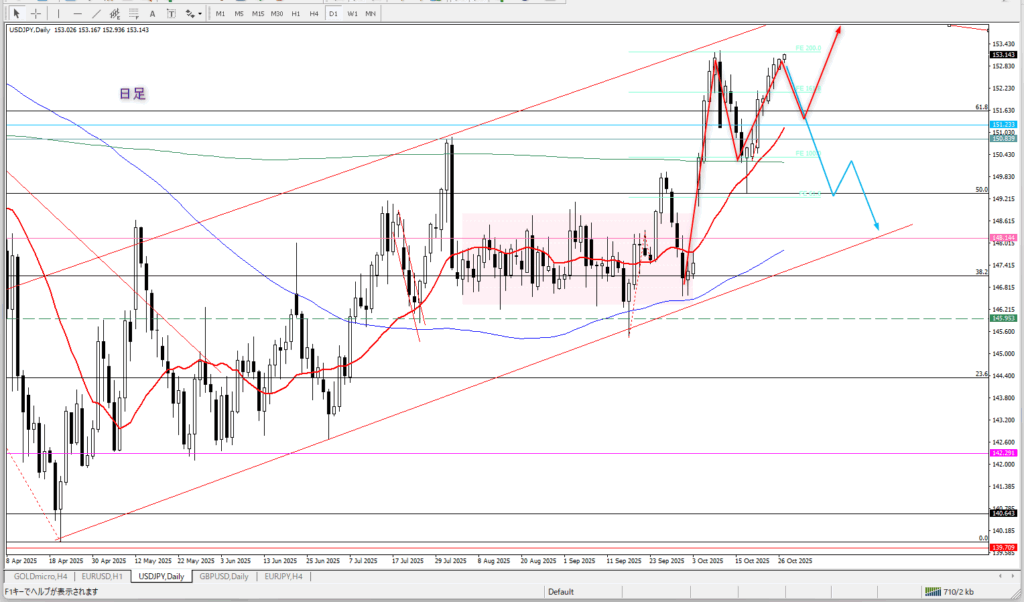Image resolution: width=1024 pixels, height=602 pixels.
Task: Open the GOLDmicro,H4 chart tab
Action: (x=40, y=577)
